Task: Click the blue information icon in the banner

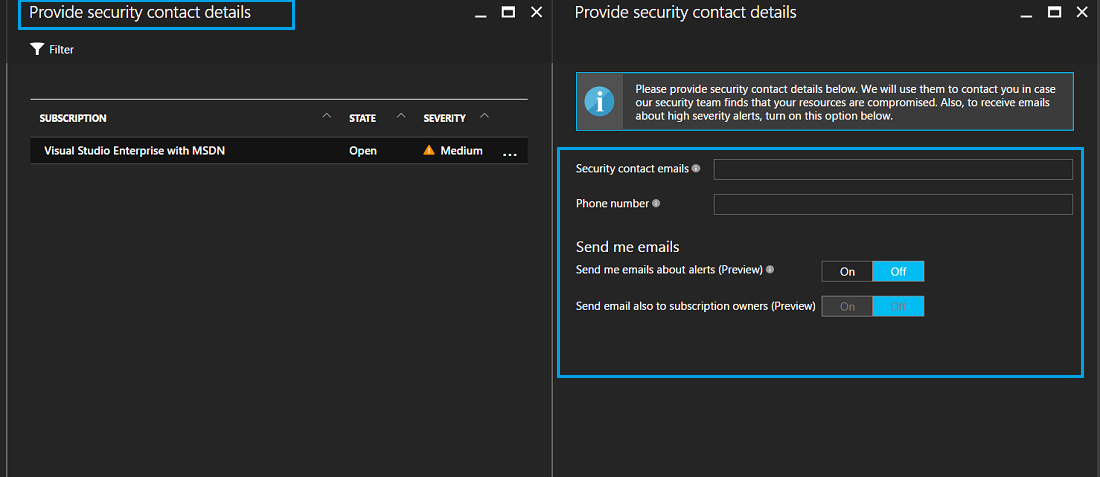Action: (599, 101)
